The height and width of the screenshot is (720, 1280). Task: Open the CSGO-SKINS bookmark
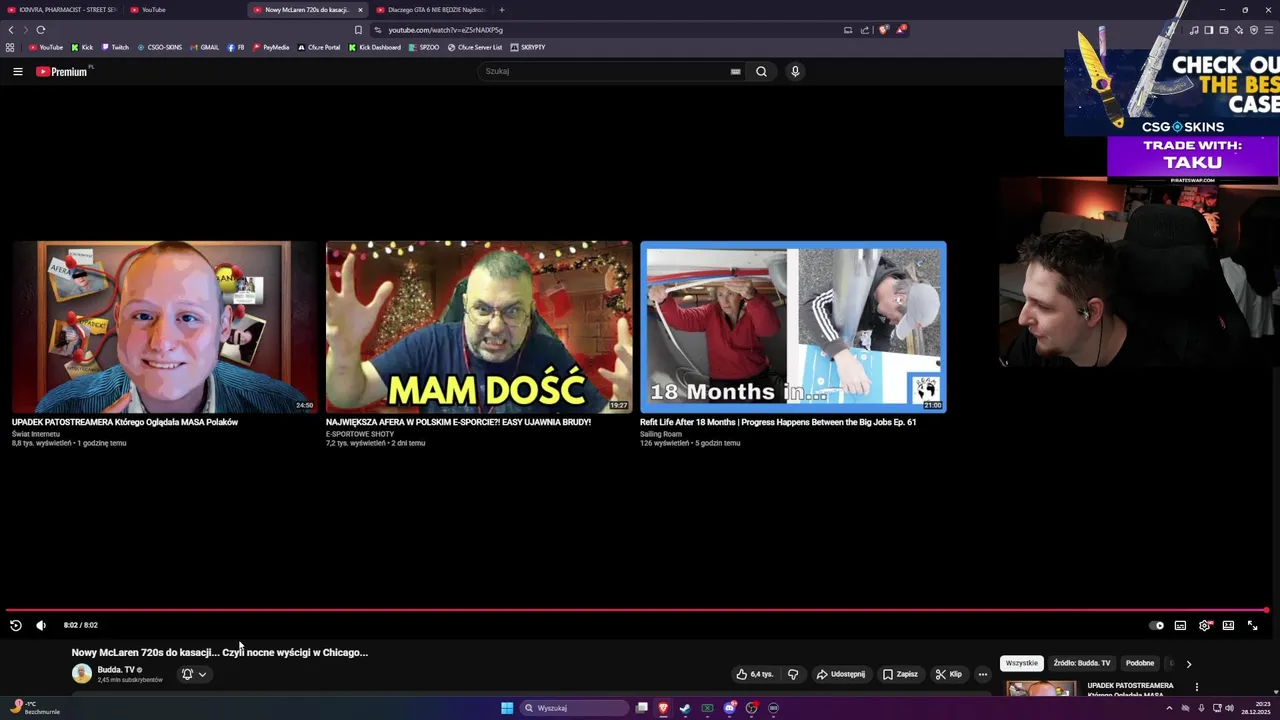160,47
